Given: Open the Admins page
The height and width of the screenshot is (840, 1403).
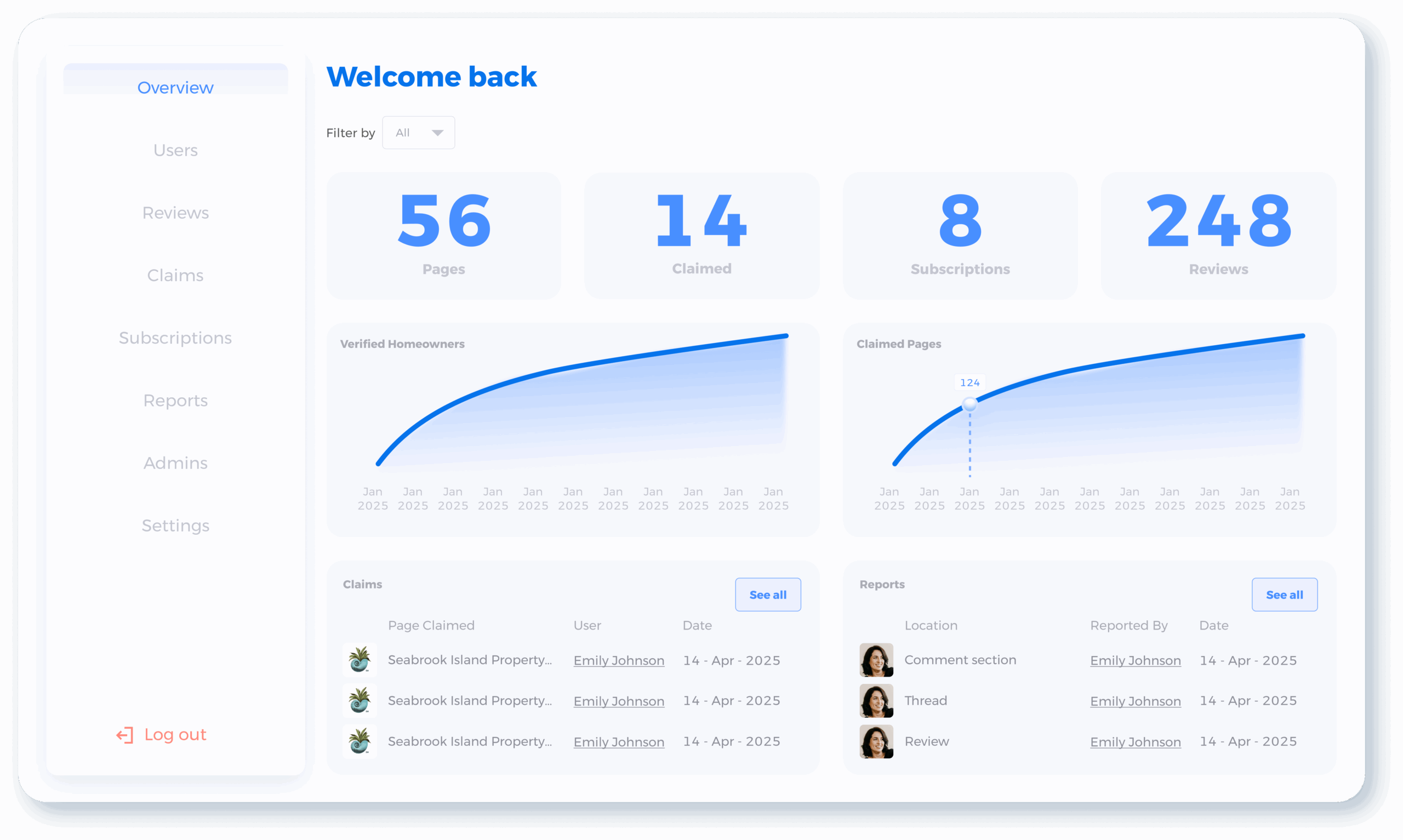Looking at the screenshot, I should click(175, 463).
